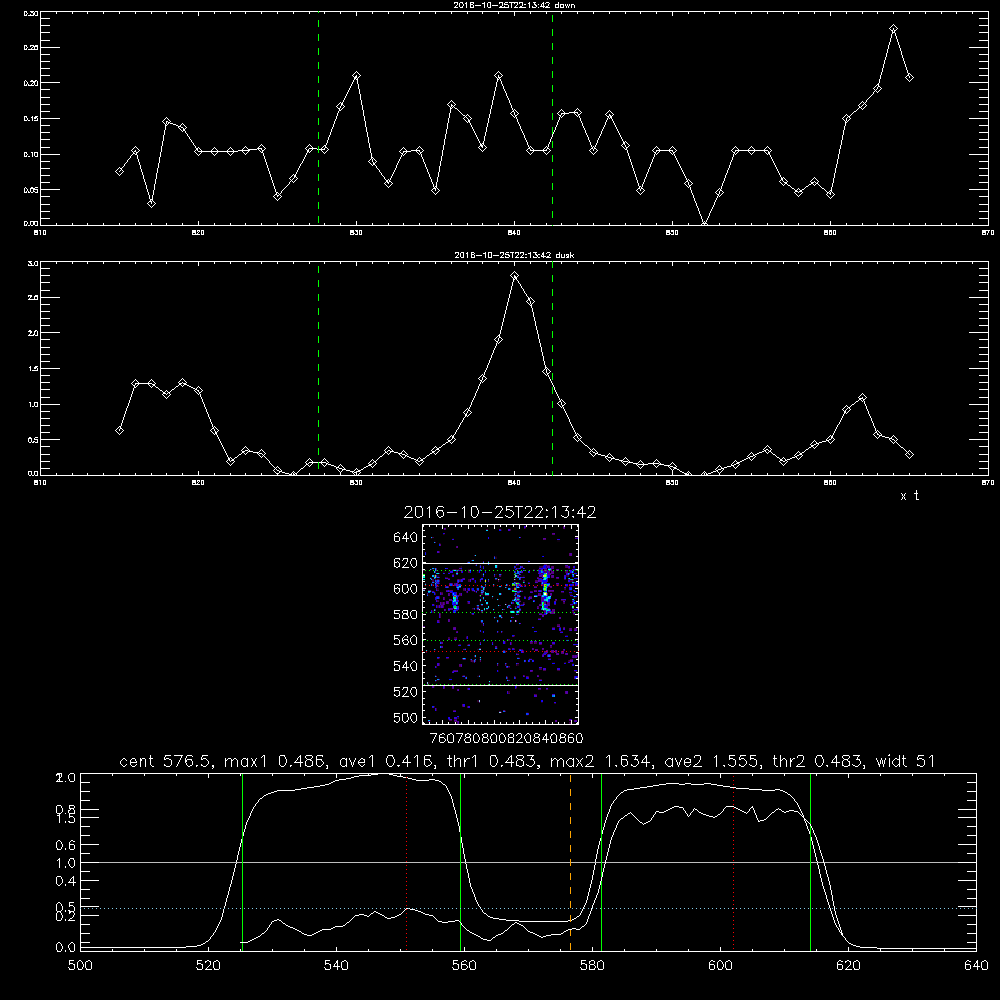Click the leftmost solid green line in bottom plot
Image resolution: width=1000 pixels, height=1000 pixels.
(242, 861)
